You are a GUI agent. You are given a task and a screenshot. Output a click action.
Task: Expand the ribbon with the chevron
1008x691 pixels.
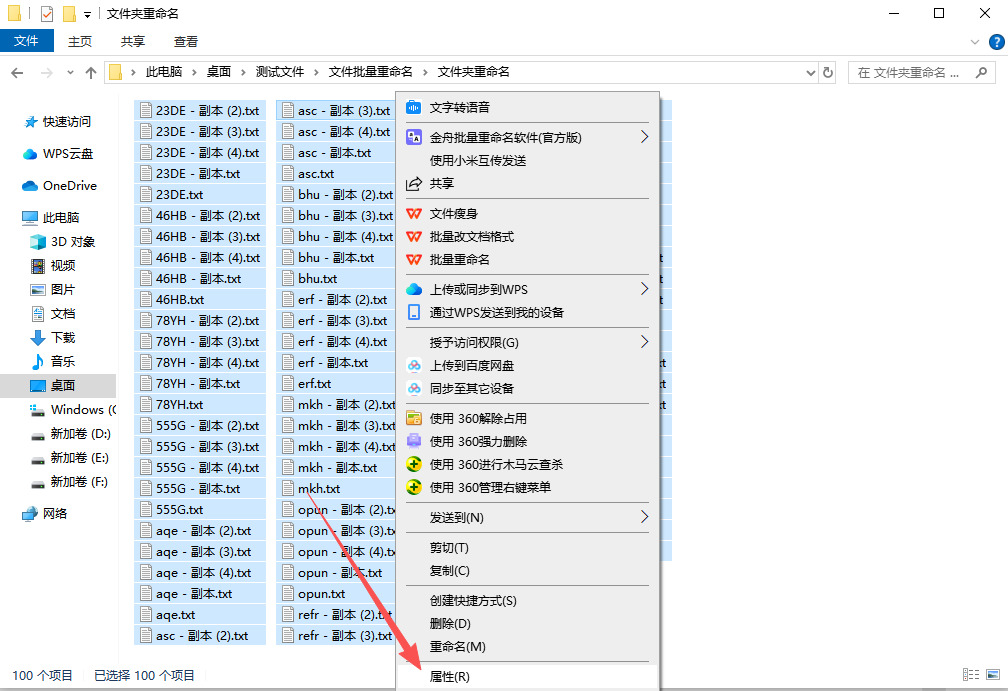(975, 42)
